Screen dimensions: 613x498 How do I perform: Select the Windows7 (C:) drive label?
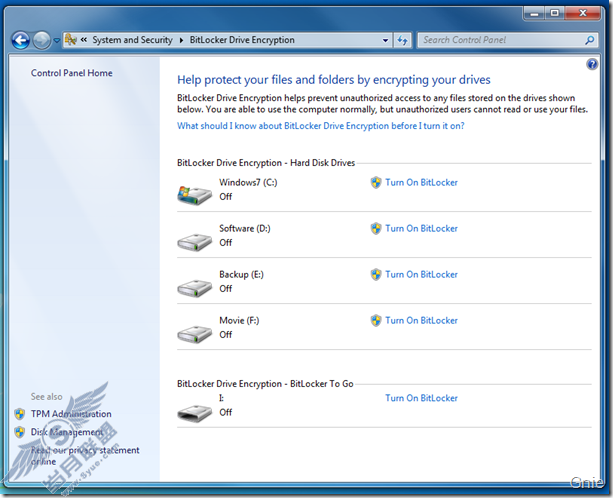[x=248, y=183]
